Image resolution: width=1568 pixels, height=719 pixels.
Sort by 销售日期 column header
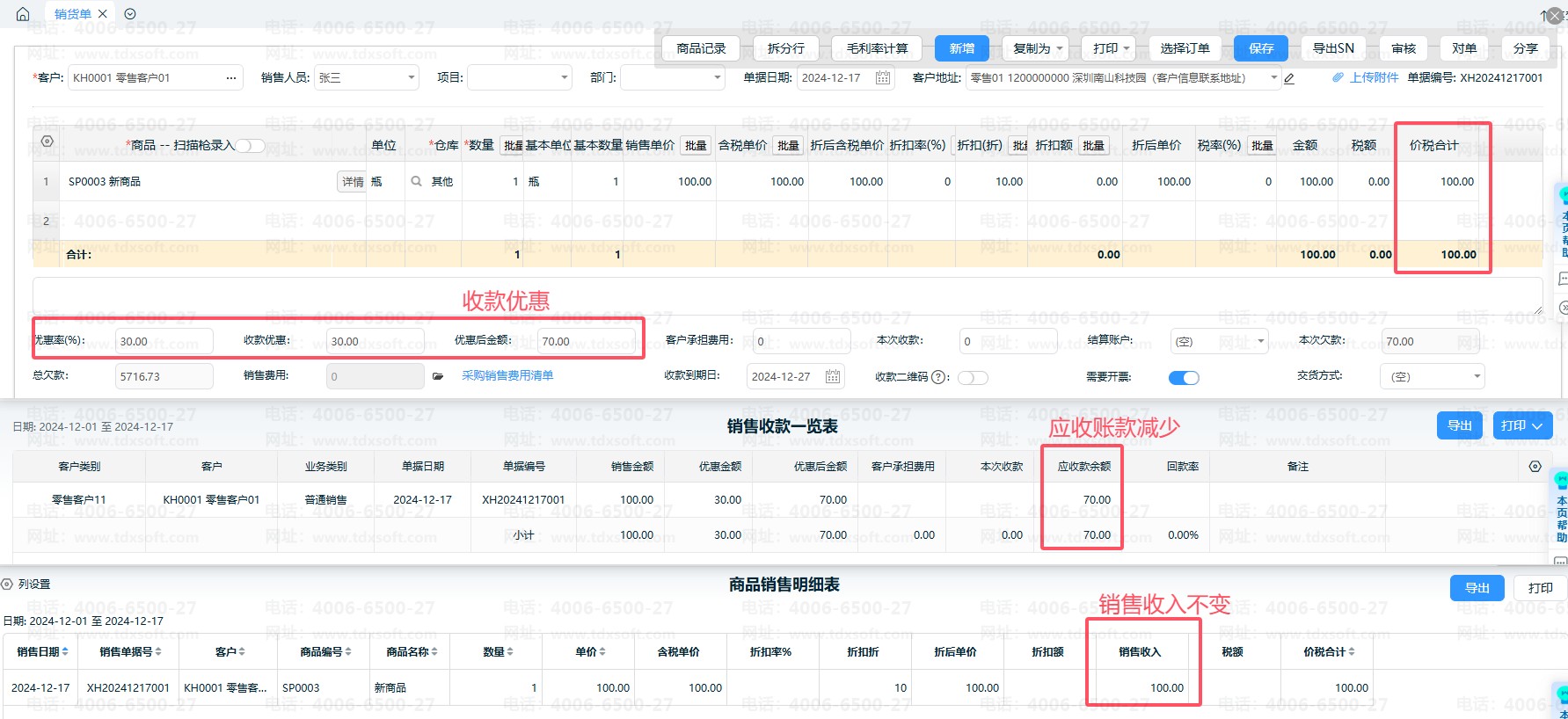pyautogui.click(x=42, y=652)
